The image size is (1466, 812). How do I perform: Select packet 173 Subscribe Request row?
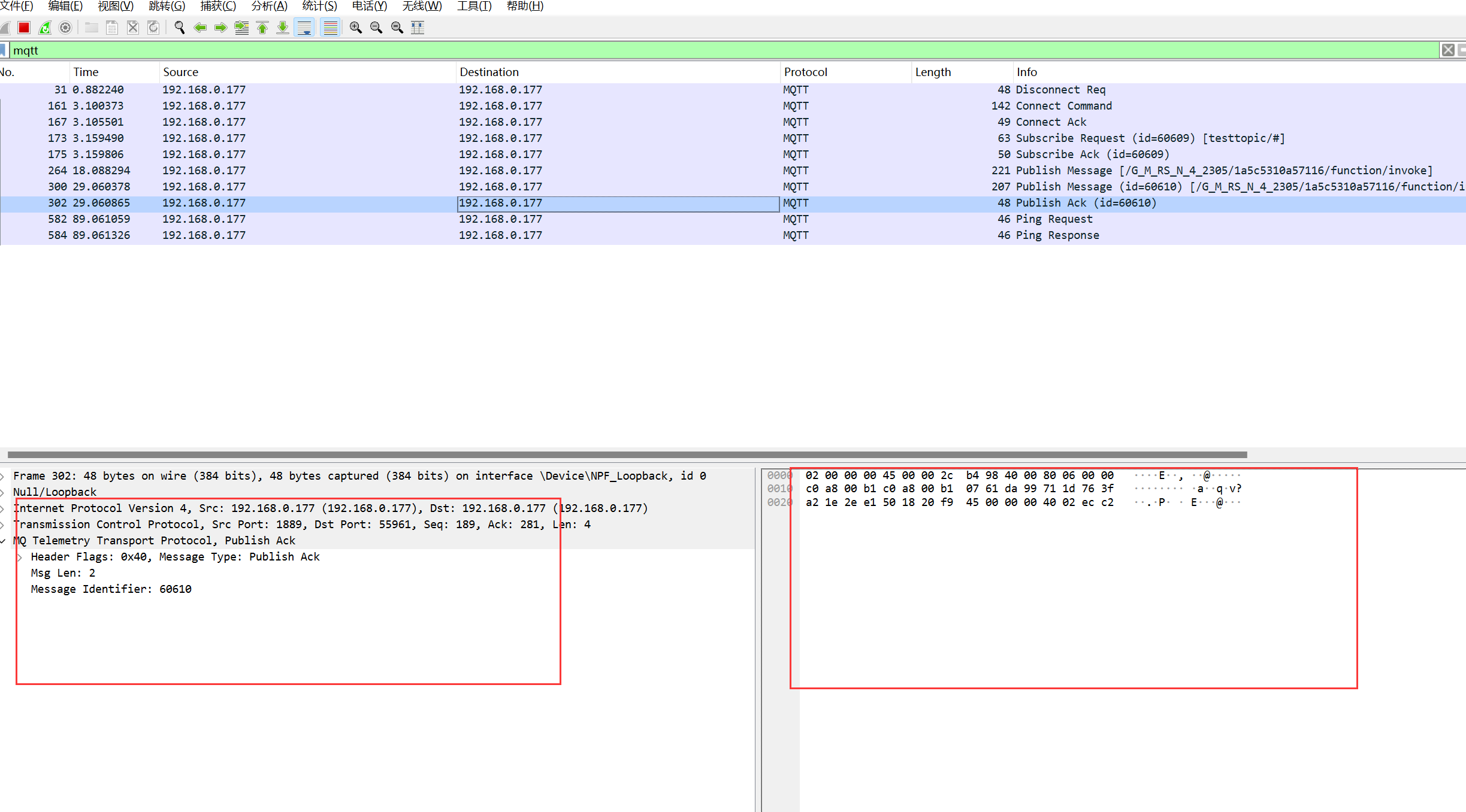click(733, 138)
